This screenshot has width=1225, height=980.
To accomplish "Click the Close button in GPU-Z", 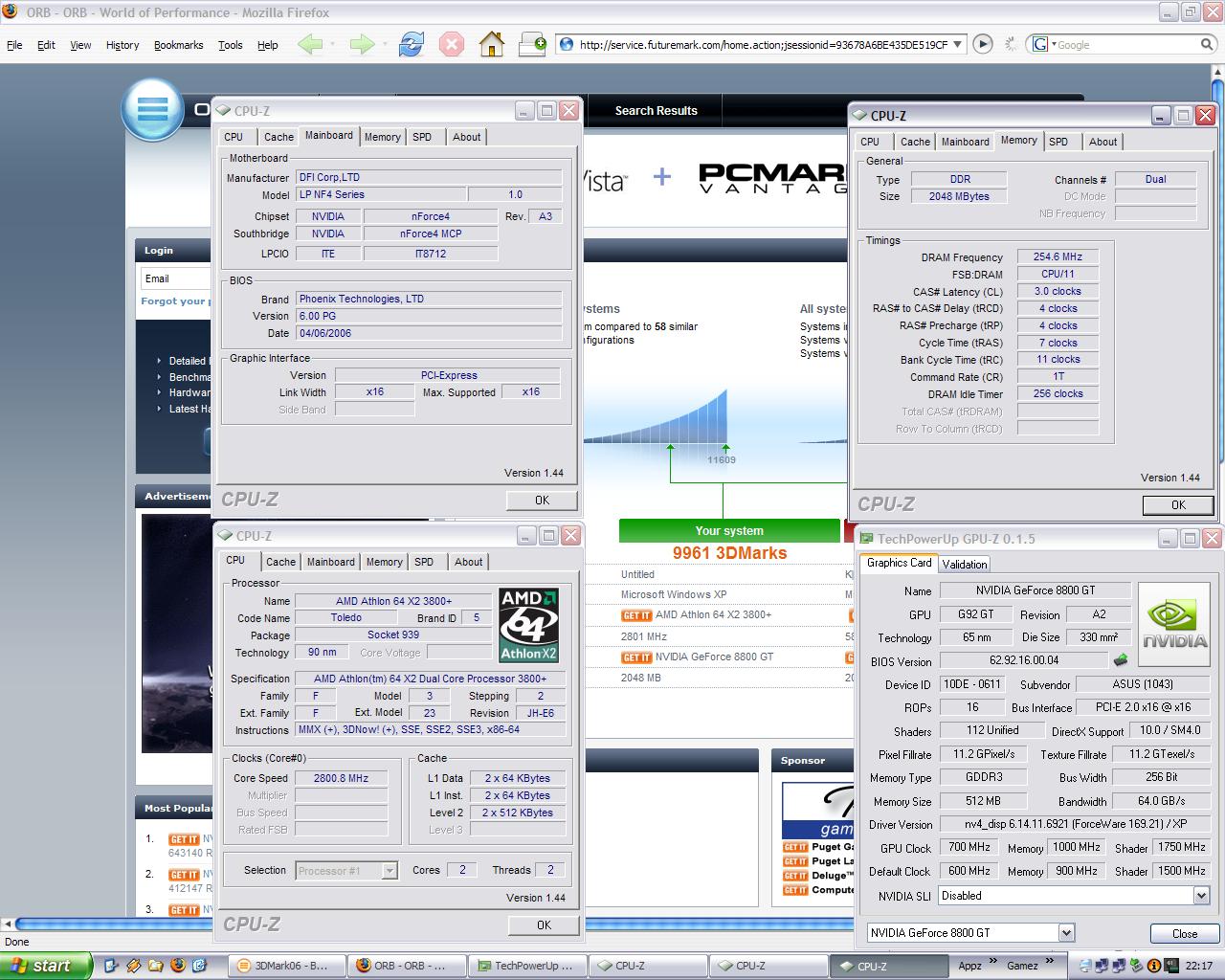I will coord(1184,933).
